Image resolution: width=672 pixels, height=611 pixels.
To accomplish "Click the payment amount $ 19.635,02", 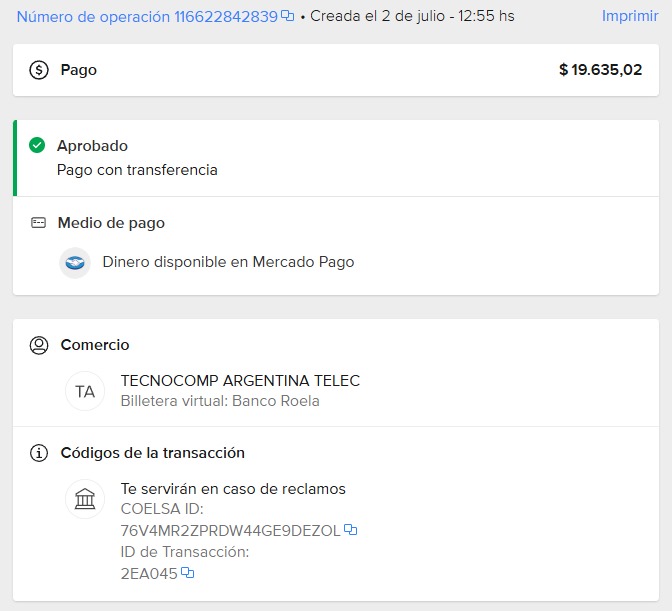I will point(600,70).
